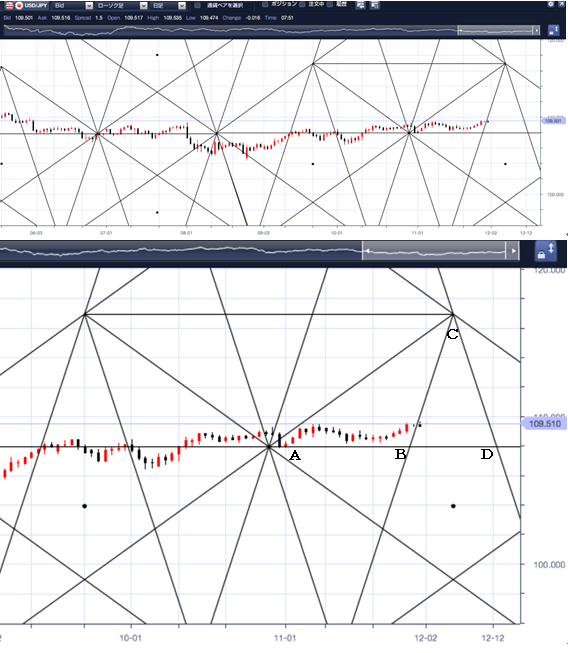This screenshot has height=653, width=568.
Task: Click the left handle of lower navigator range
Action: click(x=366, y=251)
